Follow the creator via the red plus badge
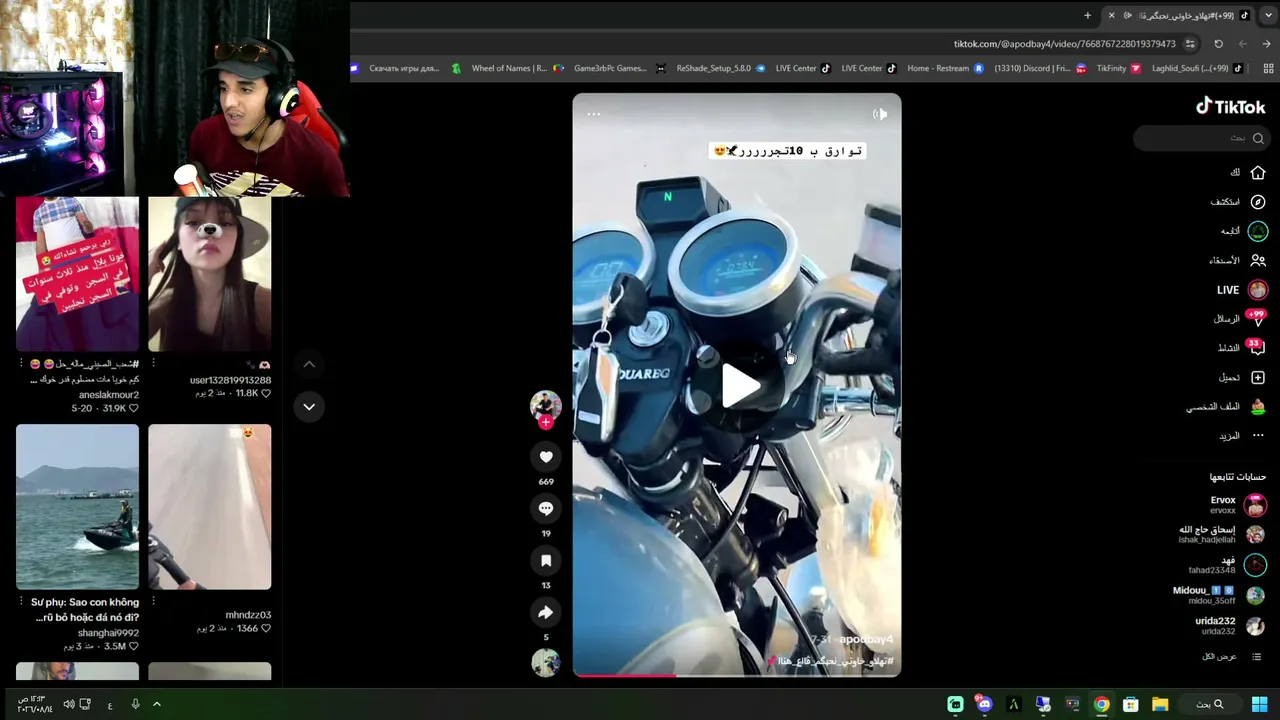1280x720 pixels. (546, 422)
